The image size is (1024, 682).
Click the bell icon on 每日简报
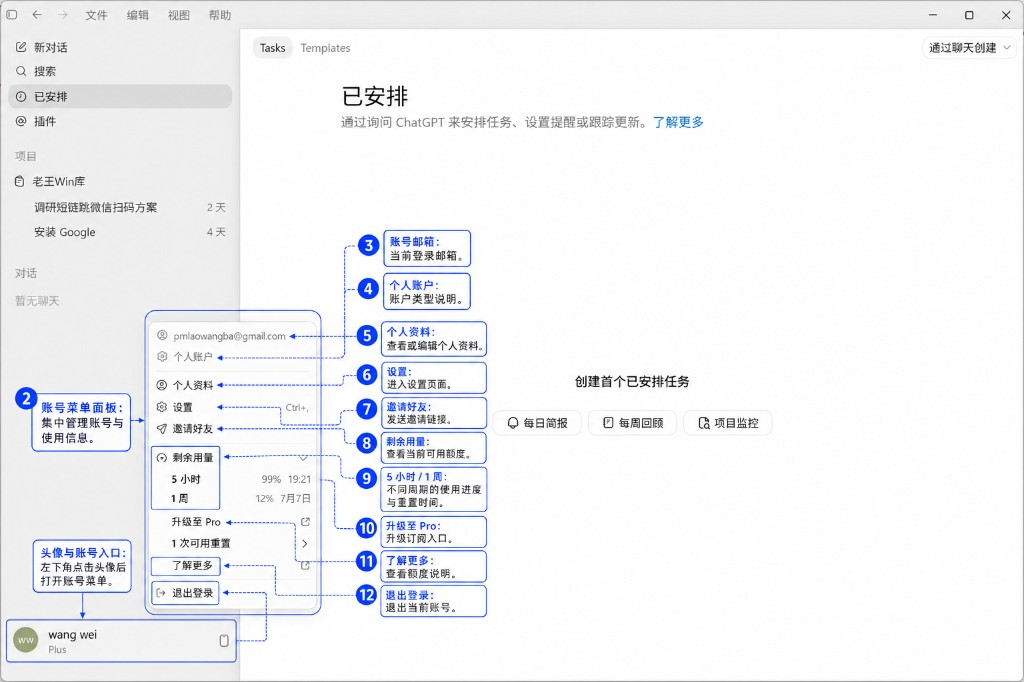coord(513,423)
